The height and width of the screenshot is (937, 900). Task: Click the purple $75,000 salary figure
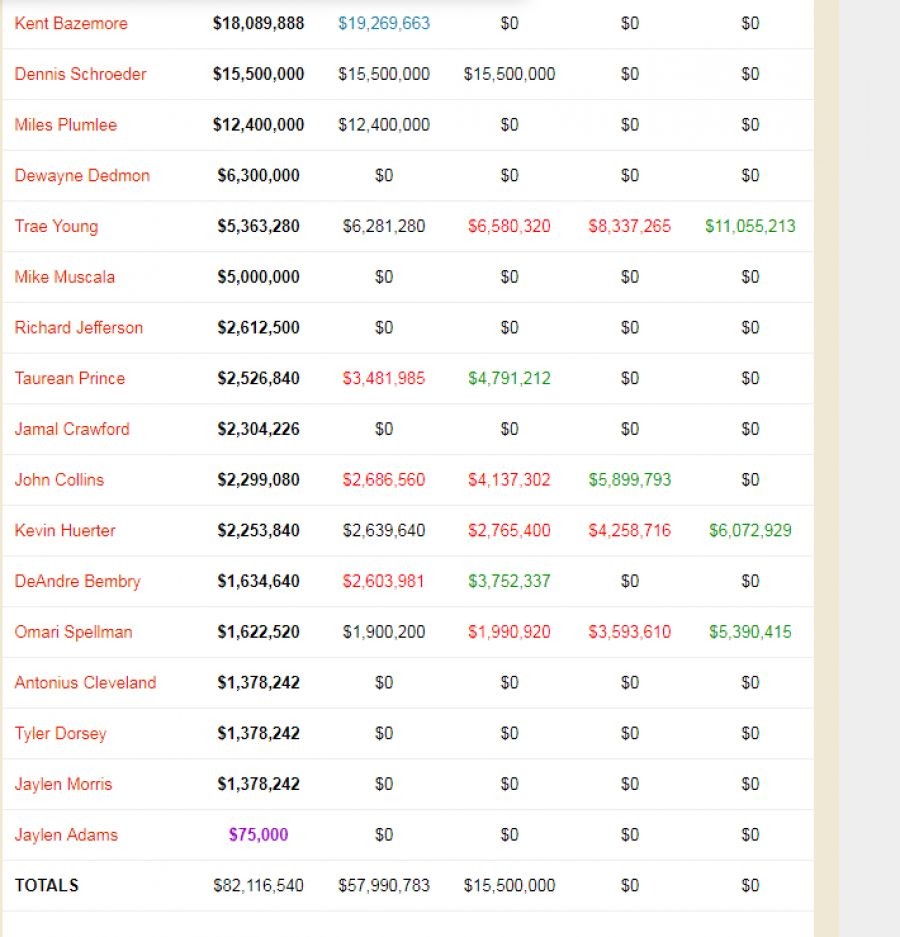pos(258,835)
